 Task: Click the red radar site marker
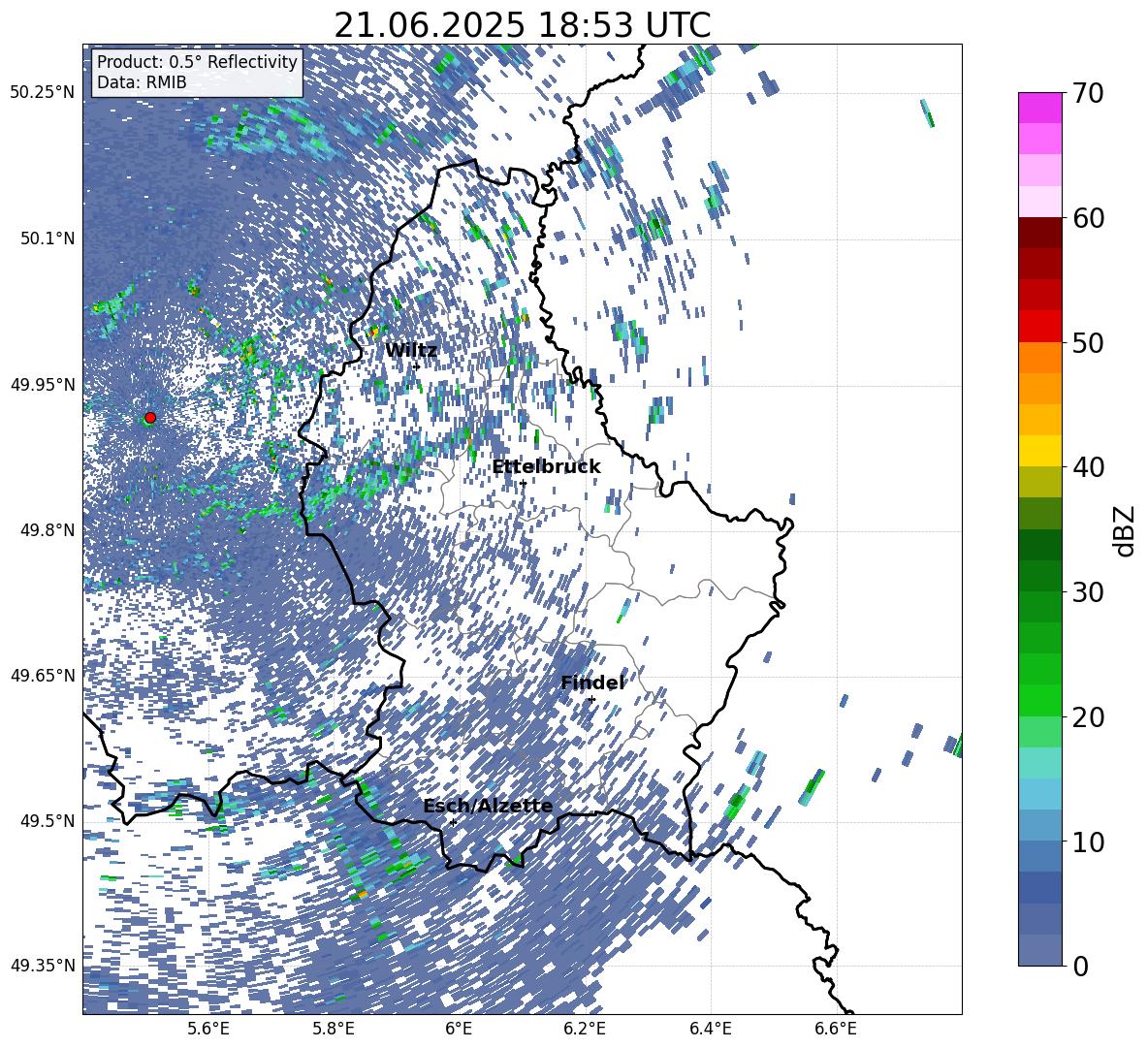click(150, 417)
